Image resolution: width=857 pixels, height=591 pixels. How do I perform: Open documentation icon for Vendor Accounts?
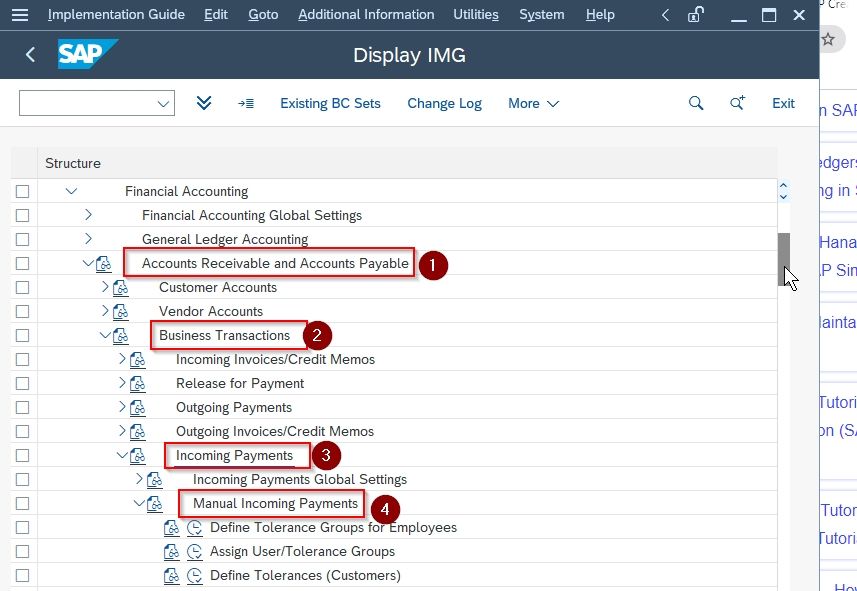(121, 312)
